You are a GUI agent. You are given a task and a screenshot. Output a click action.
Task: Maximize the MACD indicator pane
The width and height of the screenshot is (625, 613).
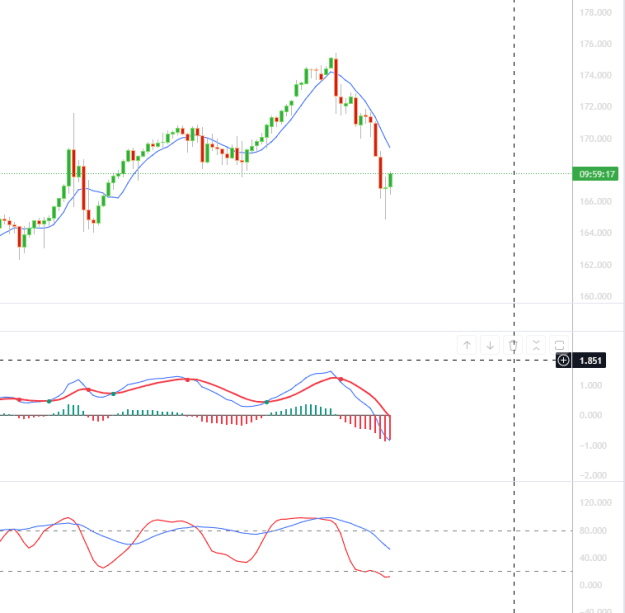(559, 345)
